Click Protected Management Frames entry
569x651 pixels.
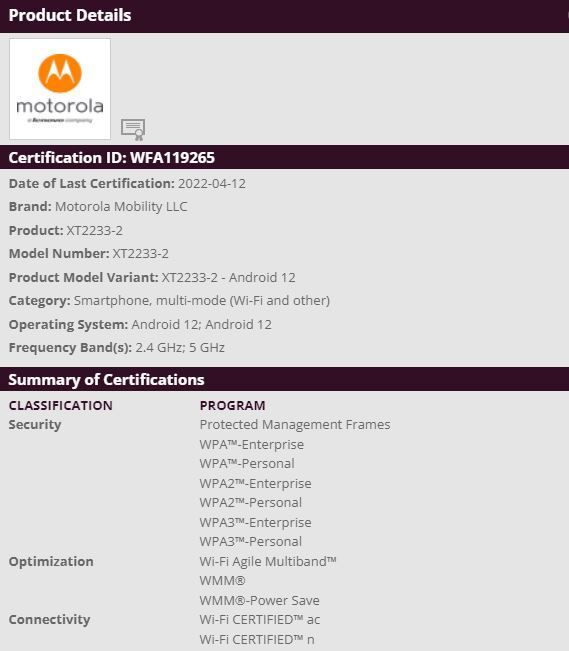295,424
